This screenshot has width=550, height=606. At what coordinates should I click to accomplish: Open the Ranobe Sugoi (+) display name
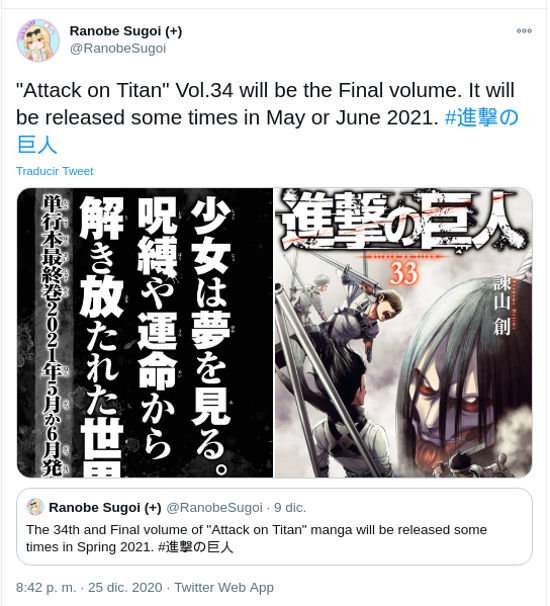126,31
